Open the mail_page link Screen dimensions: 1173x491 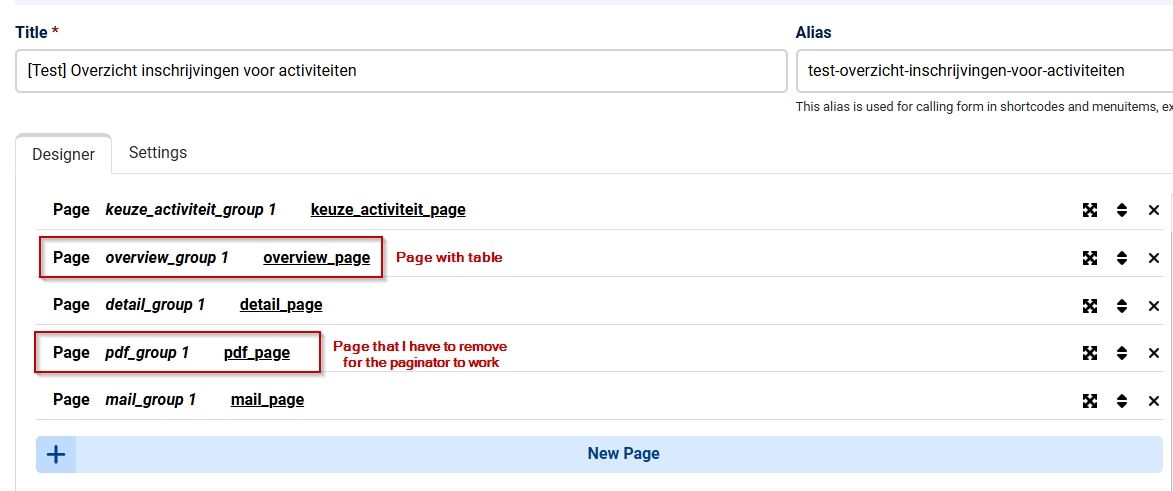tap(267, 400)
